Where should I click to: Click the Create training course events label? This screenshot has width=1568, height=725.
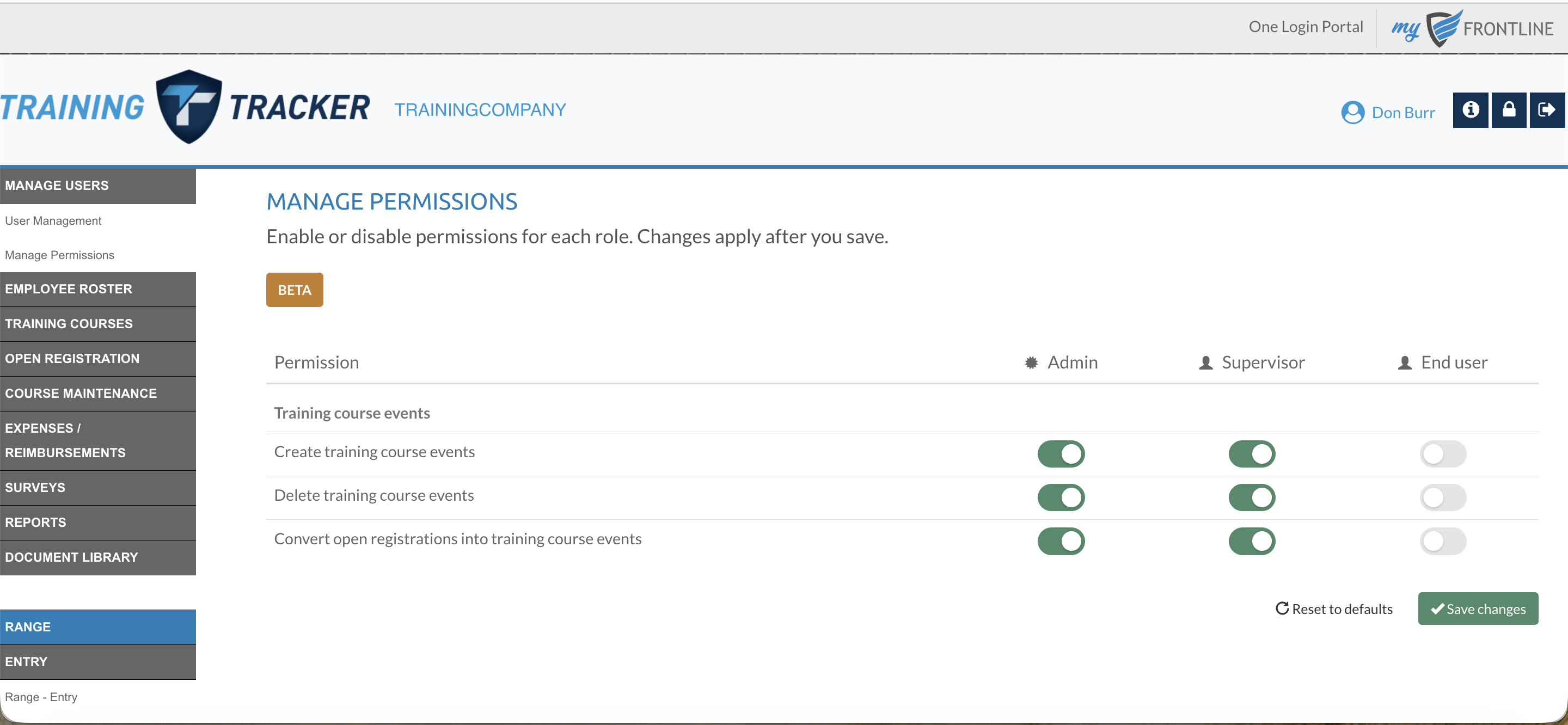[375, 452]
